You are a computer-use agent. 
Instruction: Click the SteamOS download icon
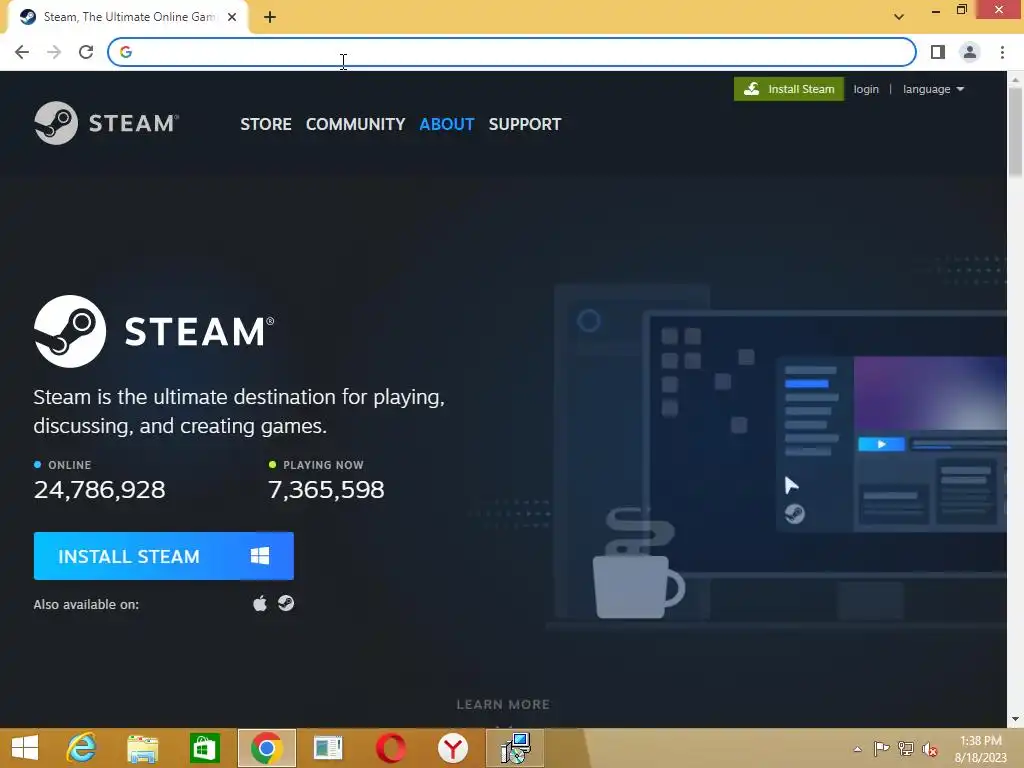[x=286, y=603]
